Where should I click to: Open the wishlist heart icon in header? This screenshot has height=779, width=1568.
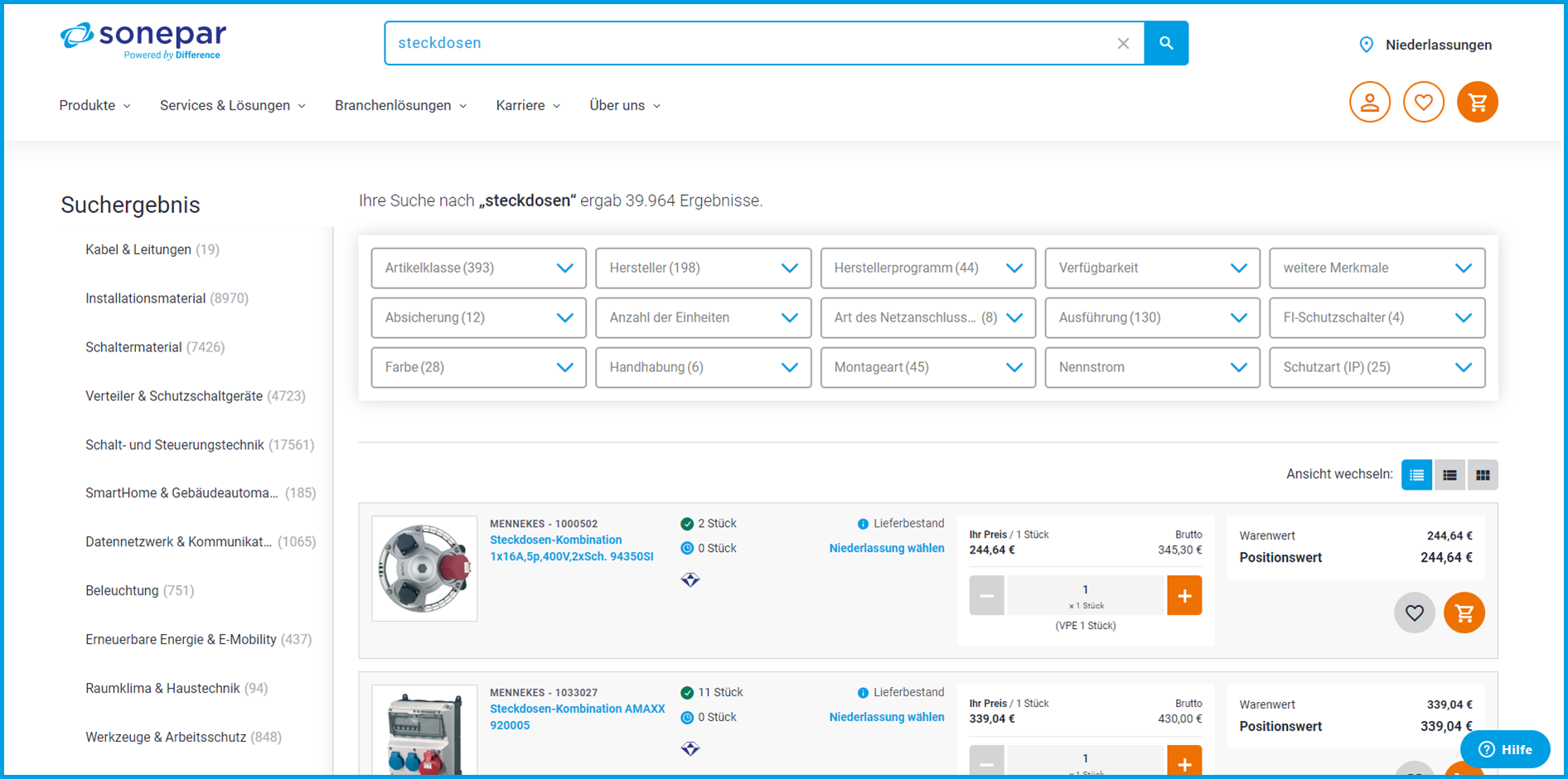(1424, 102)
